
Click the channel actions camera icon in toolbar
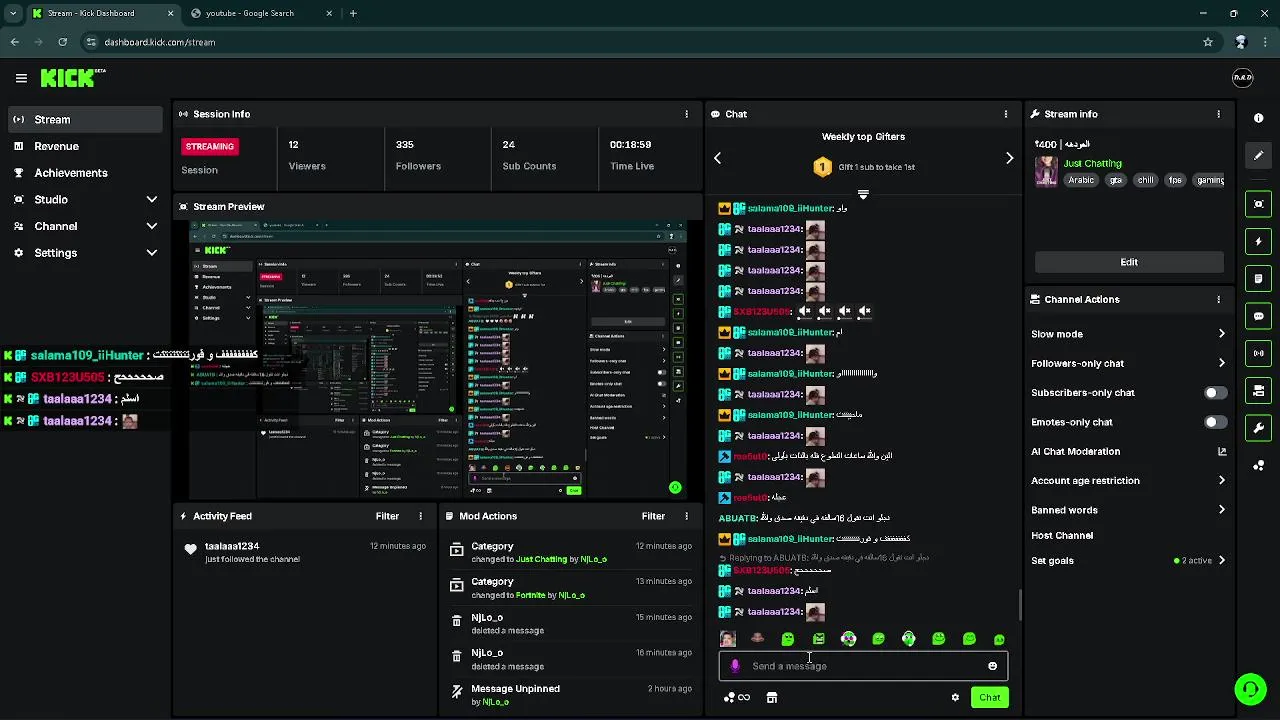point(1258,391)
